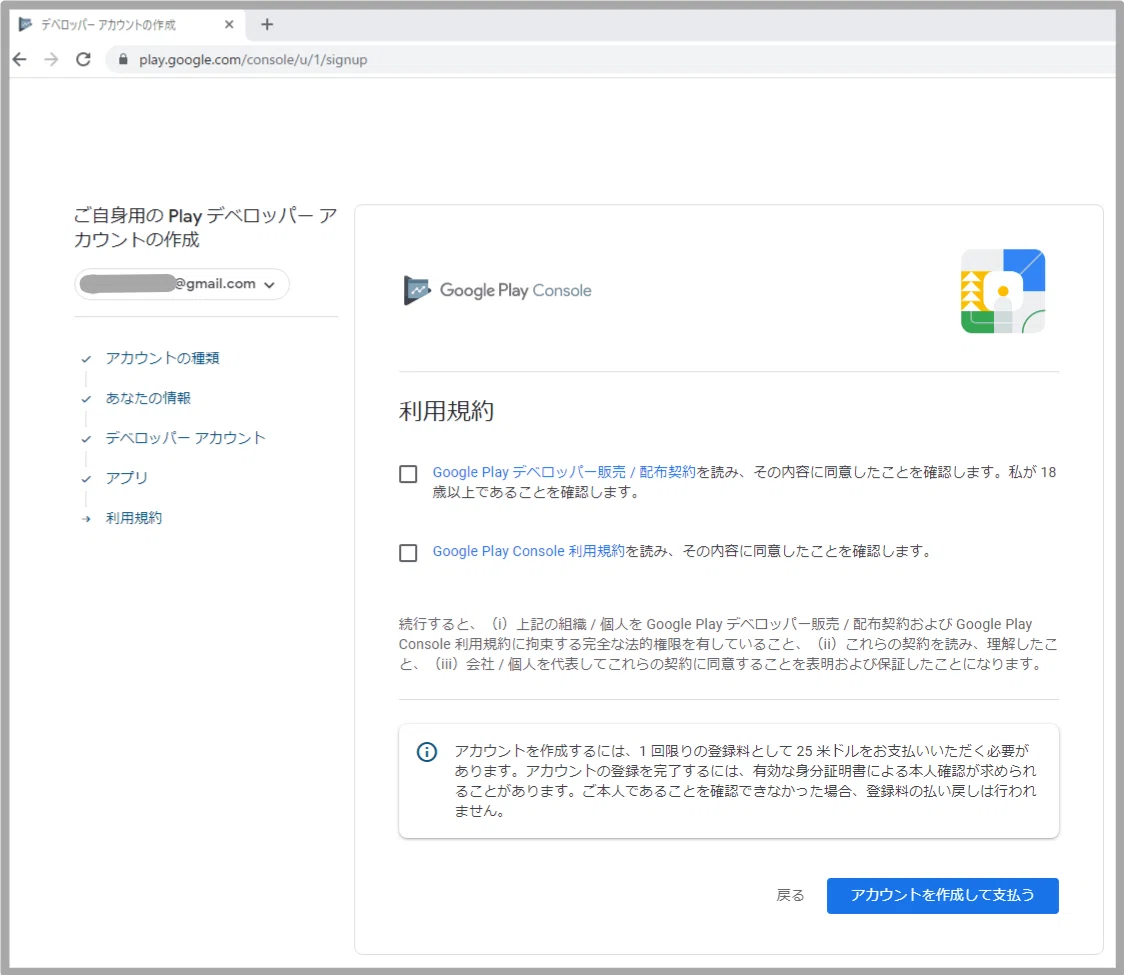Viewport: 1124px width, 975px height.
Task: Select the アカウントの種類 step
Action: click(163, 358)
